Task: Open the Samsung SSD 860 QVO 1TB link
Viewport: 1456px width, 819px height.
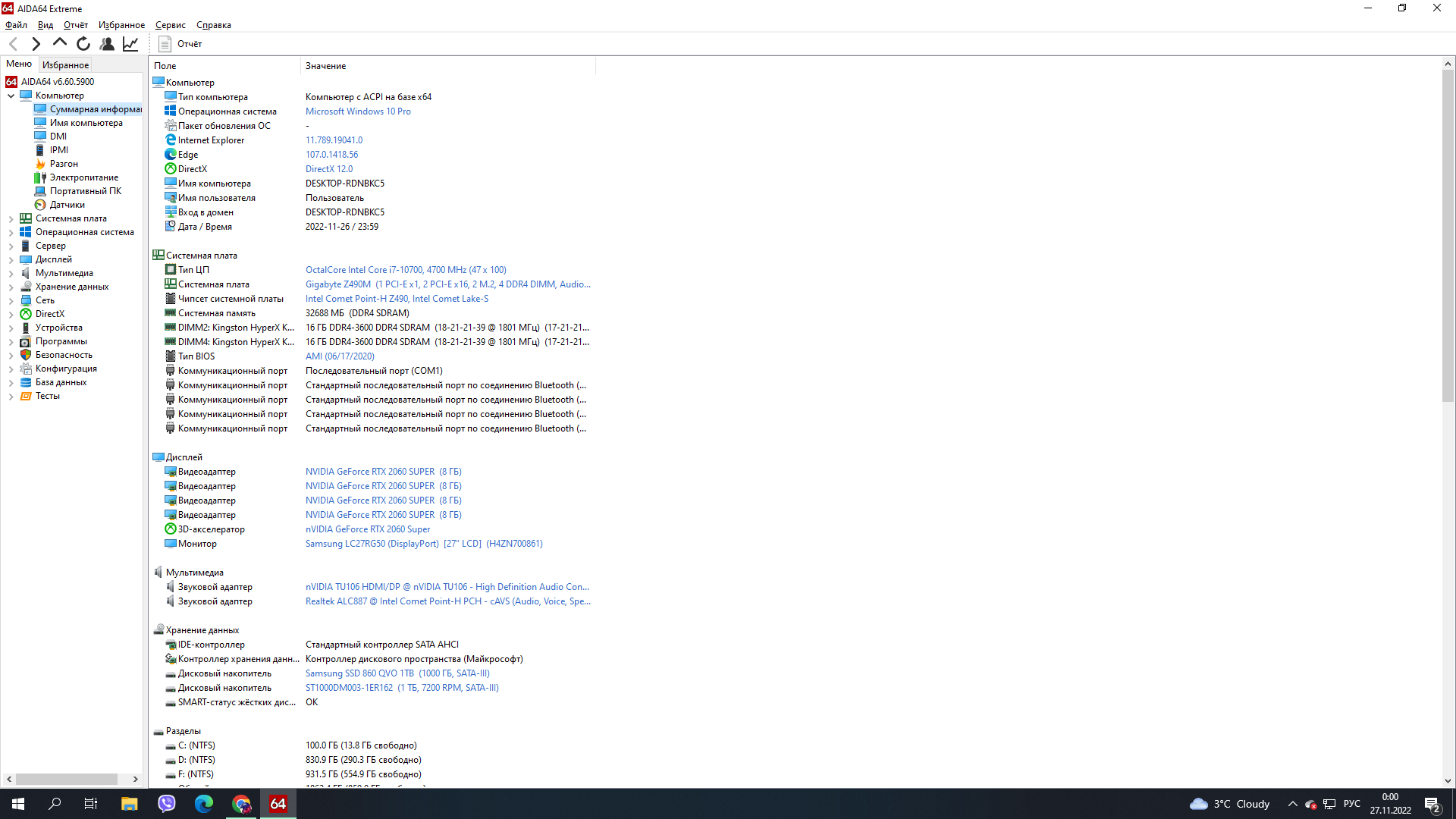Action: (397, 673)
